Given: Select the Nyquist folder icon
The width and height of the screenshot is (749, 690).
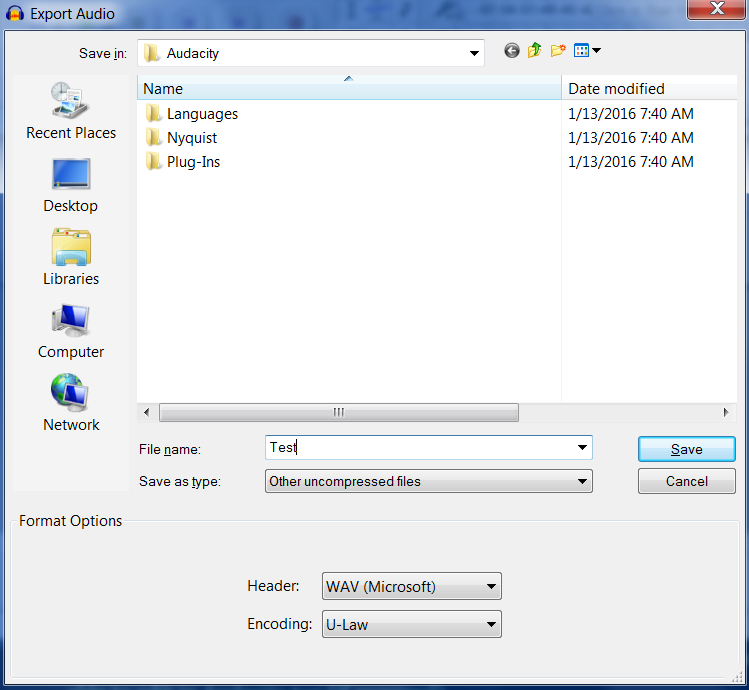Looking at the screenshot, I should (x=153, y=138).
